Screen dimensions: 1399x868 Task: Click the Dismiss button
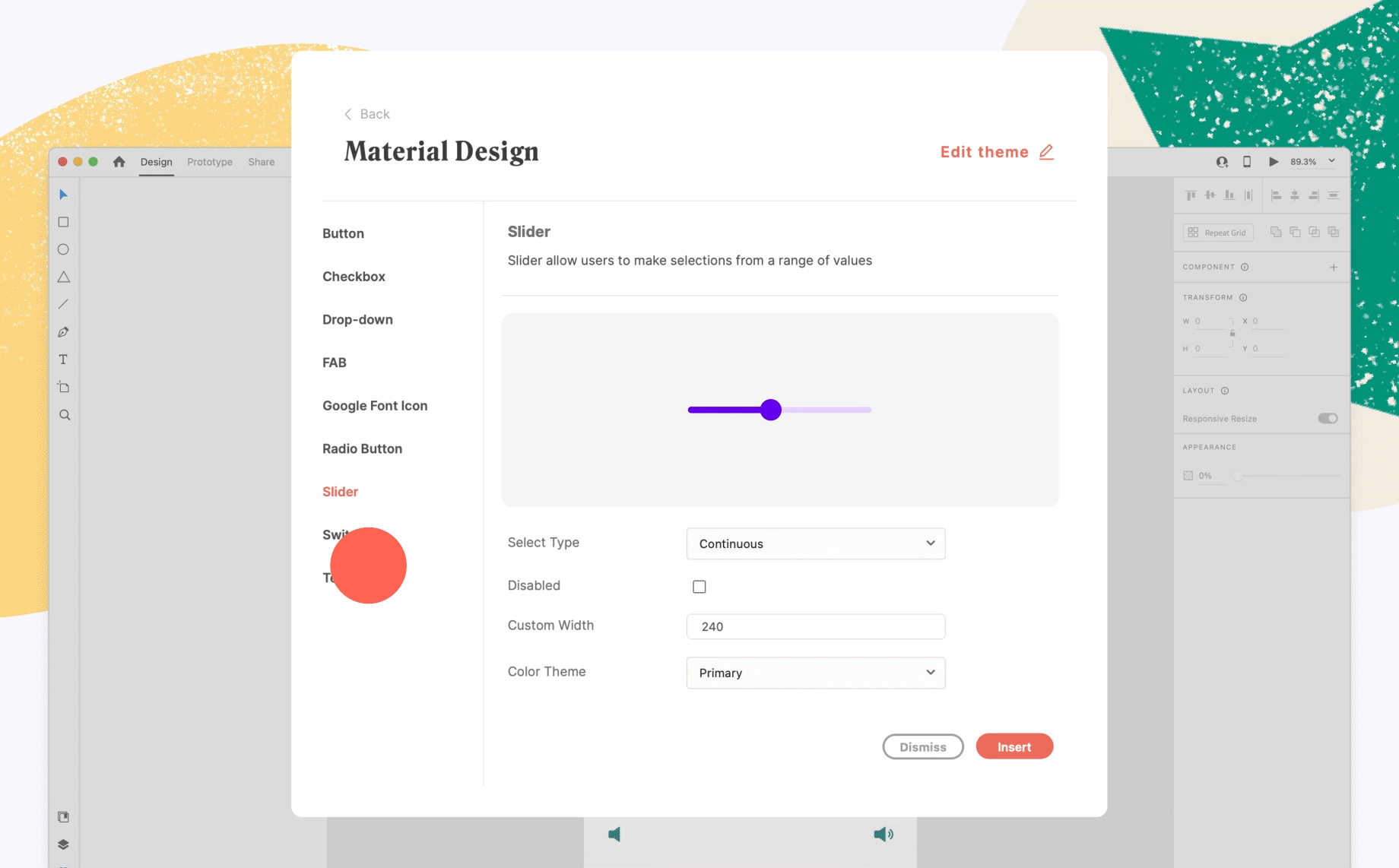(x=922, y=747)
